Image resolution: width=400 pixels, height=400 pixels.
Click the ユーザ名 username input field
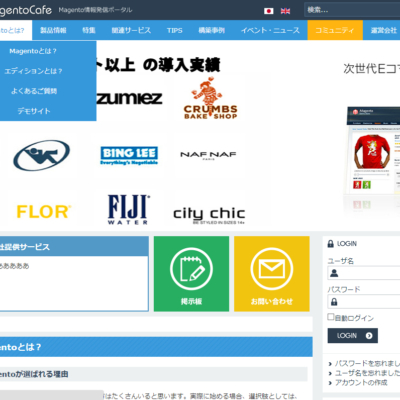[x=364, y=273]
